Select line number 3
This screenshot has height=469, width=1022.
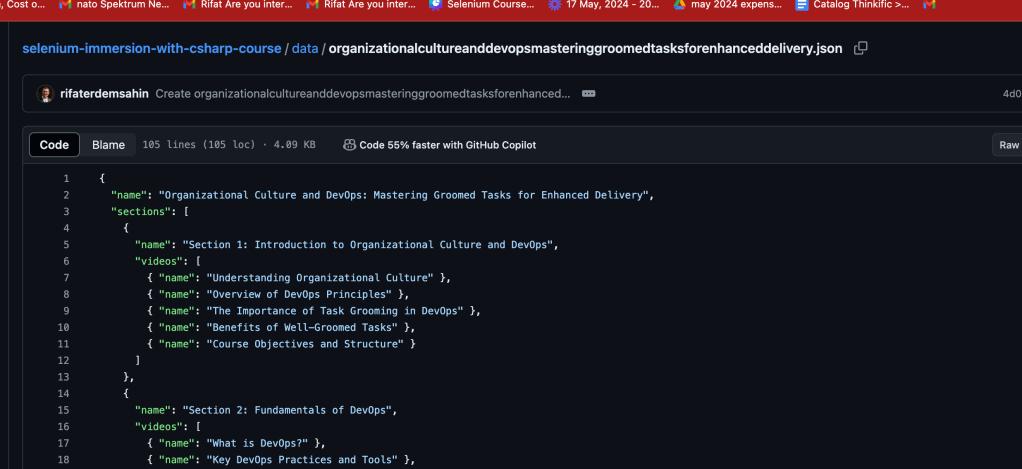66,212
